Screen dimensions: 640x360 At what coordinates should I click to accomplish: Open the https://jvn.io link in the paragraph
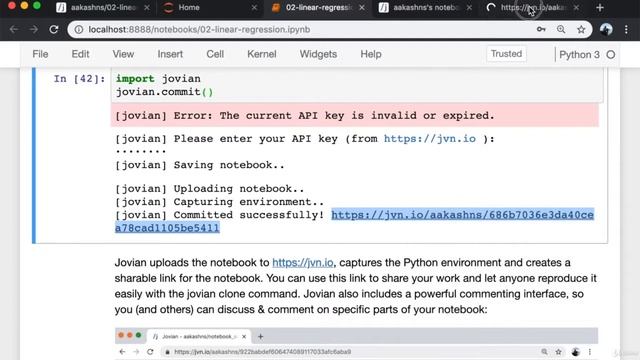pos(302,262)
